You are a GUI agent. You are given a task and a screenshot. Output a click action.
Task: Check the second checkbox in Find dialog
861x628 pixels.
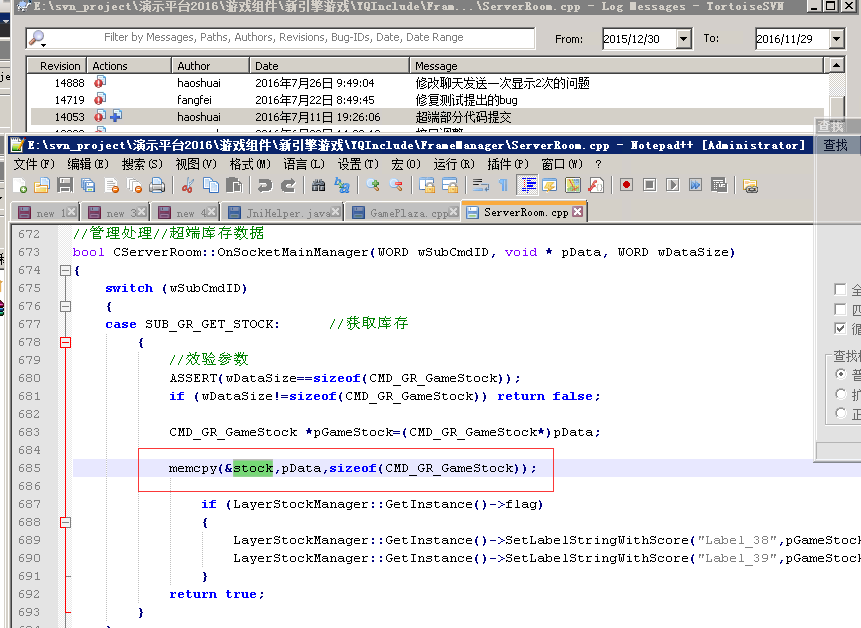tap(840, 309)
